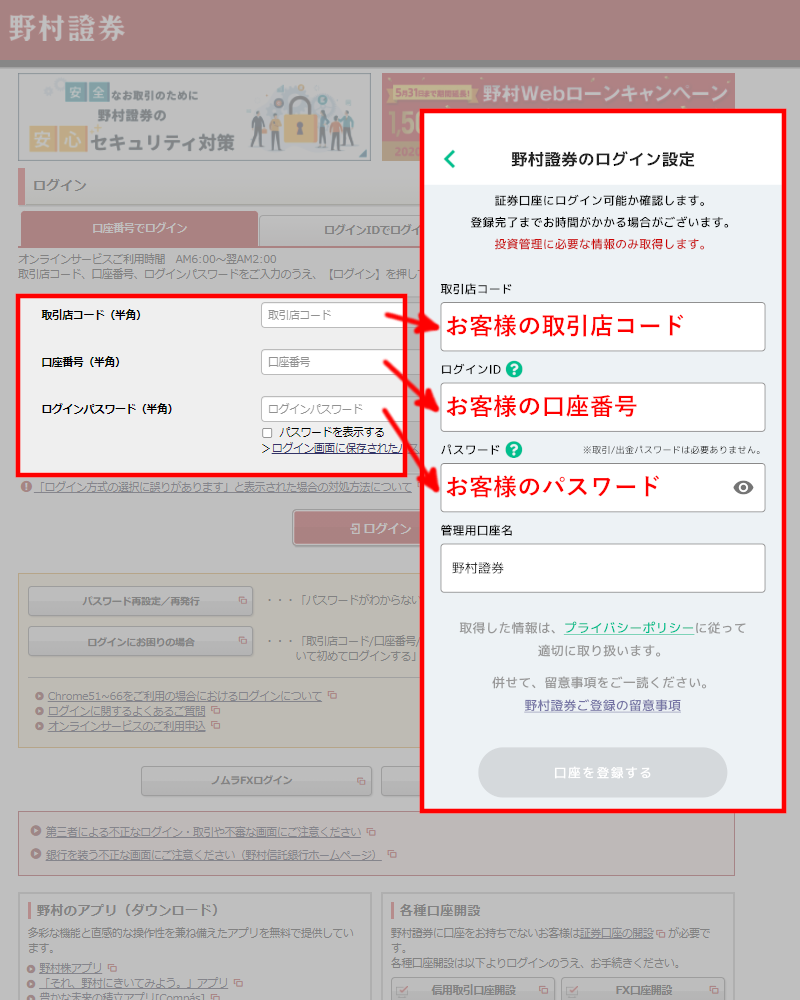Switch to ログインIDでログイン tab
800x1000 pixels.
(340, 230)
